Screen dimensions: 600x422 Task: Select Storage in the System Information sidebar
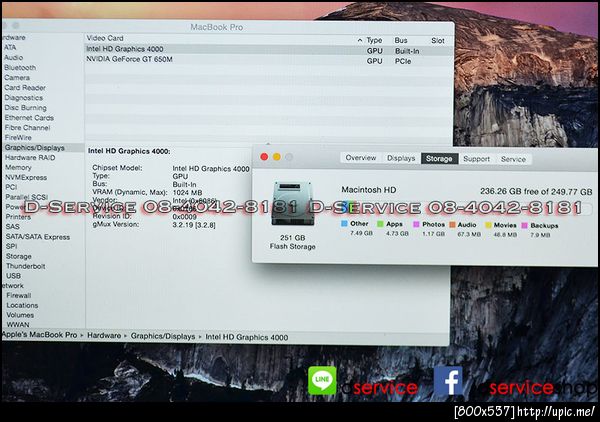(x=19, y=256)
